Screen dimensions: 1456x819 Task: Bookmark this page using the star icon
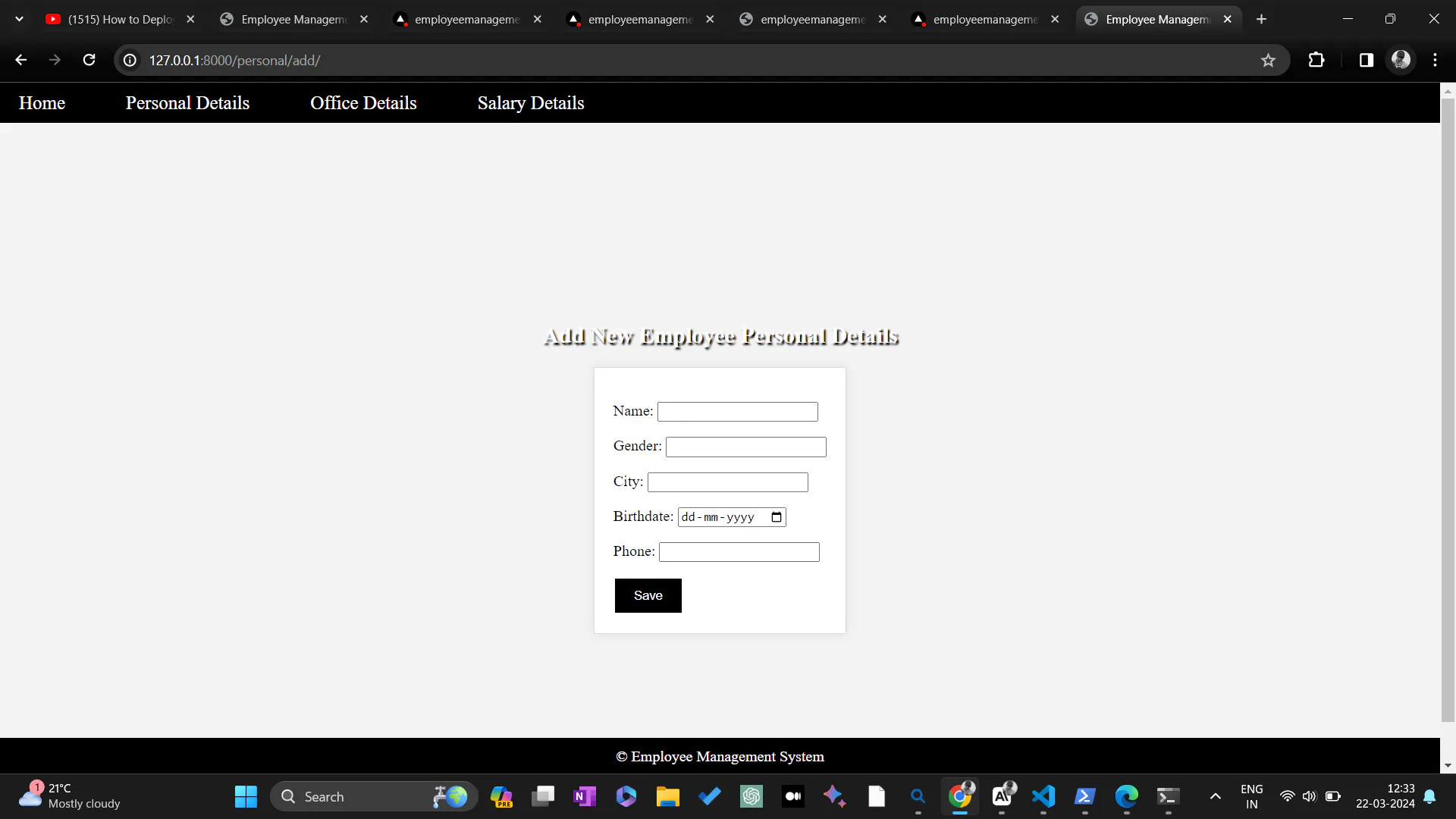point(1269,60)
